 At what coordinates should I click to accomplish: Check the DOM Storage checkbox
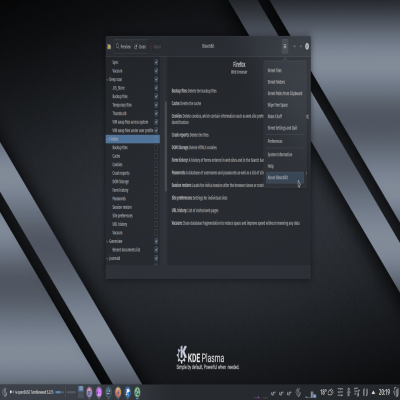156,182
